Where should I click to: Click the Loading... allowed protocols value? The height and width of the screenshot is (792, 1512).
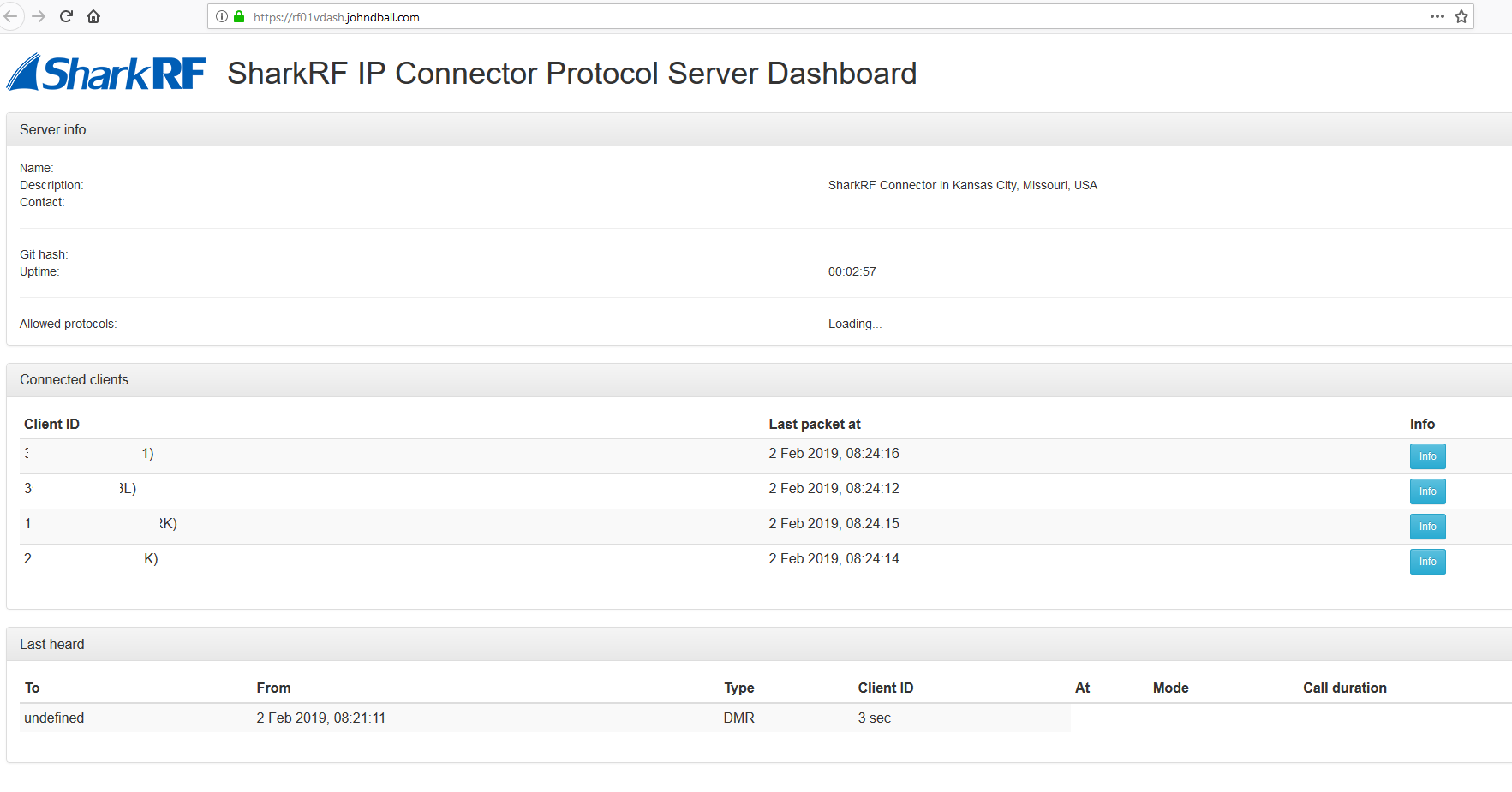[x=855, y=324]
